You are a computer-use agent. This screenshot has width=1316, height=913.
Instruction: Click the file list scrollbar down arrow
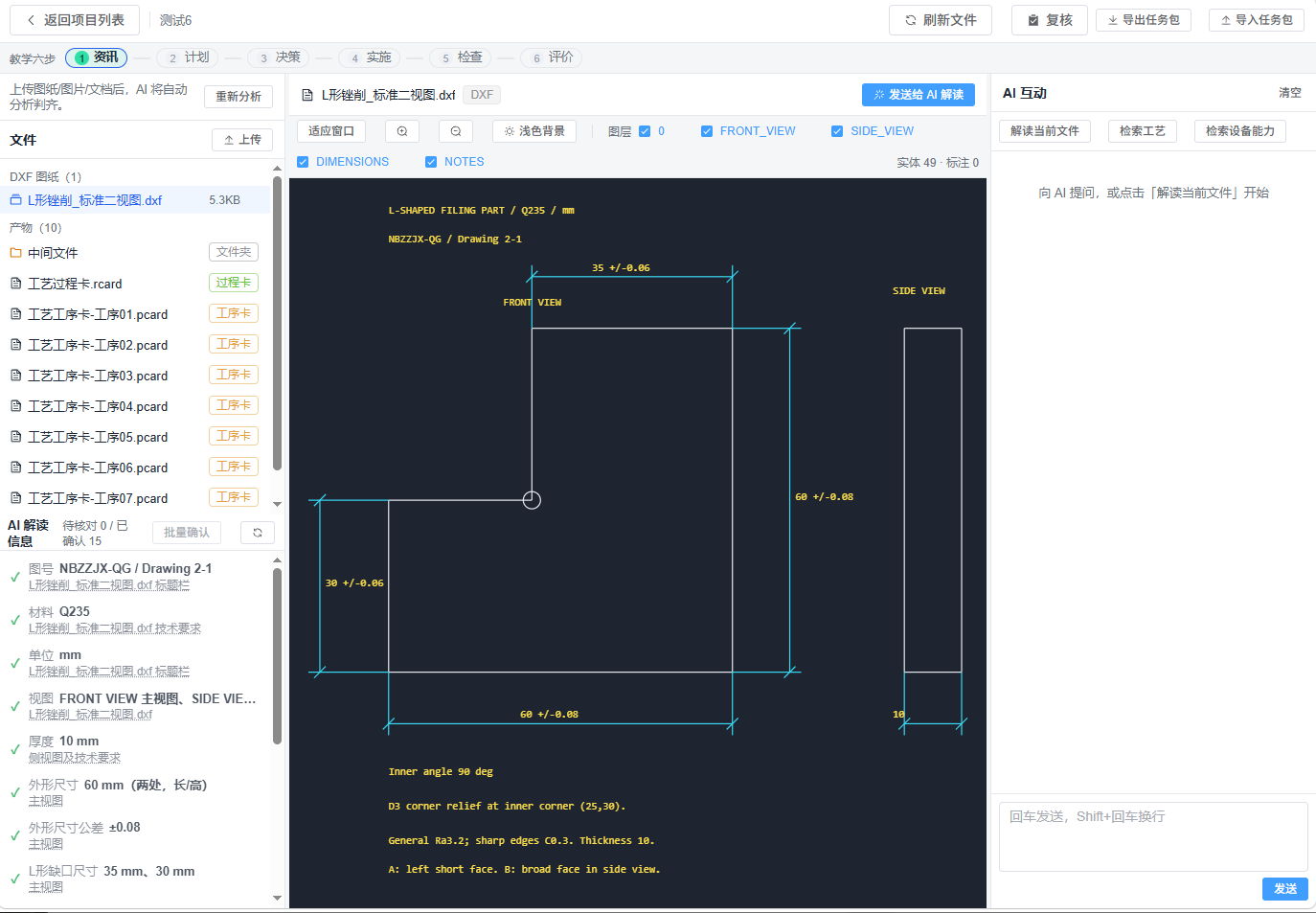click(277, 504)
